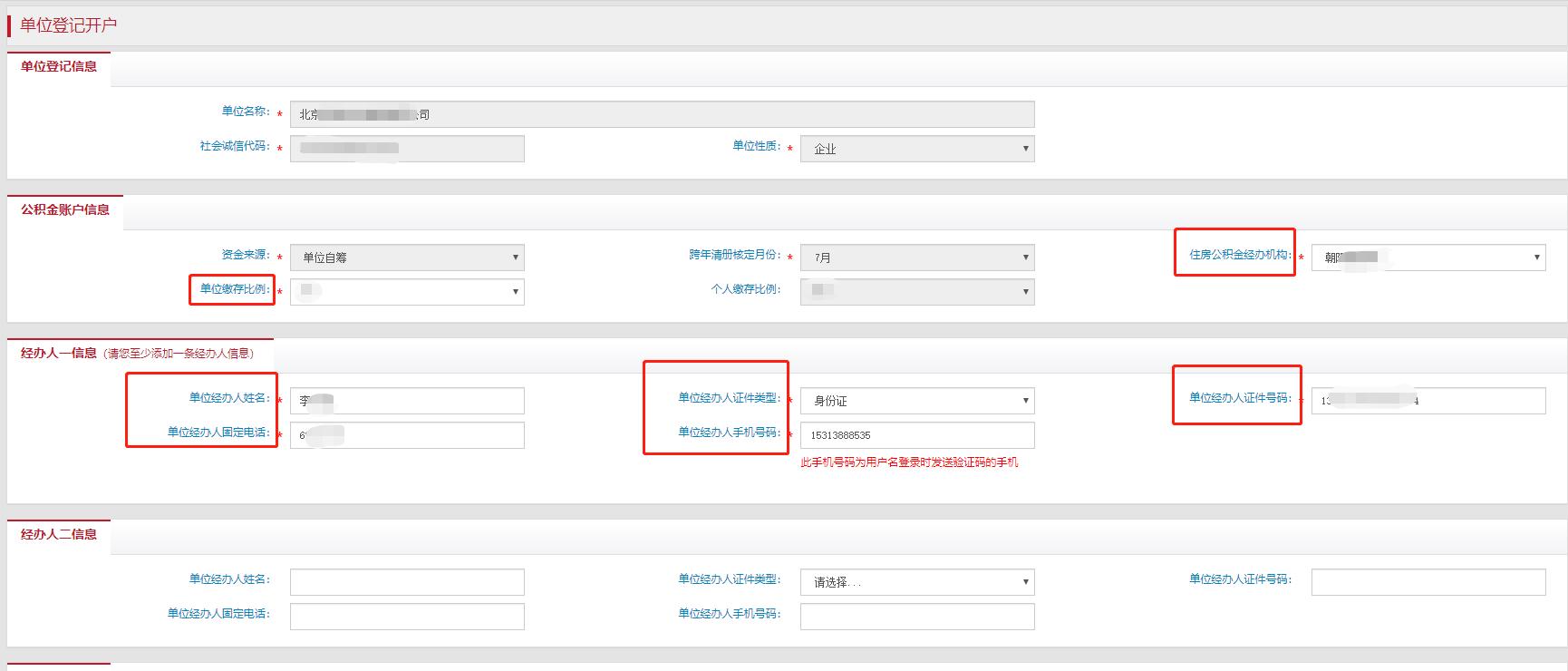Open the 单位性质 dropdown showing 企业

point(916,149)
